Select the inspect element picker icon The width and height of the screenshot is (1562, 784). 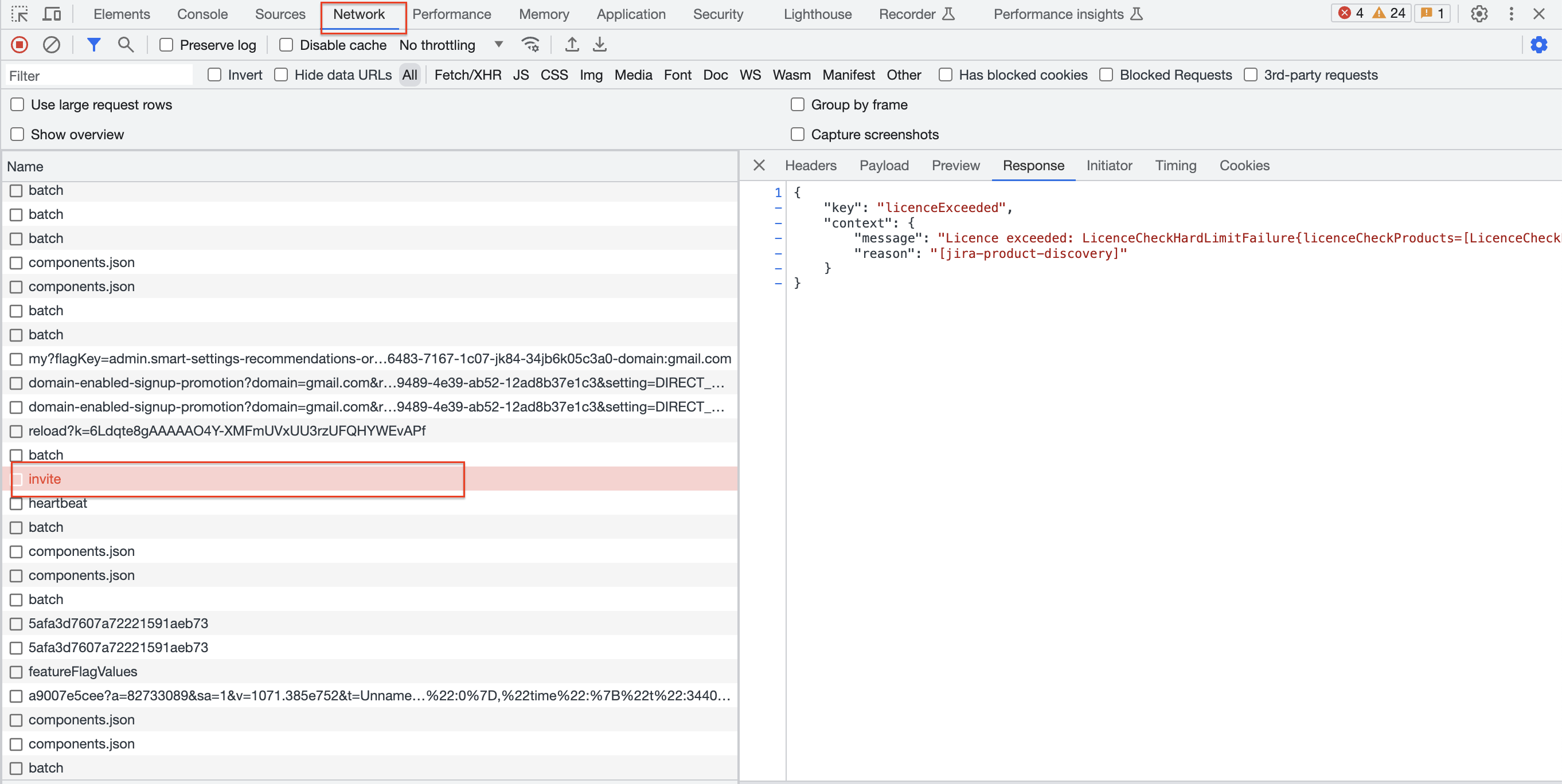click(x=19, y=14)
